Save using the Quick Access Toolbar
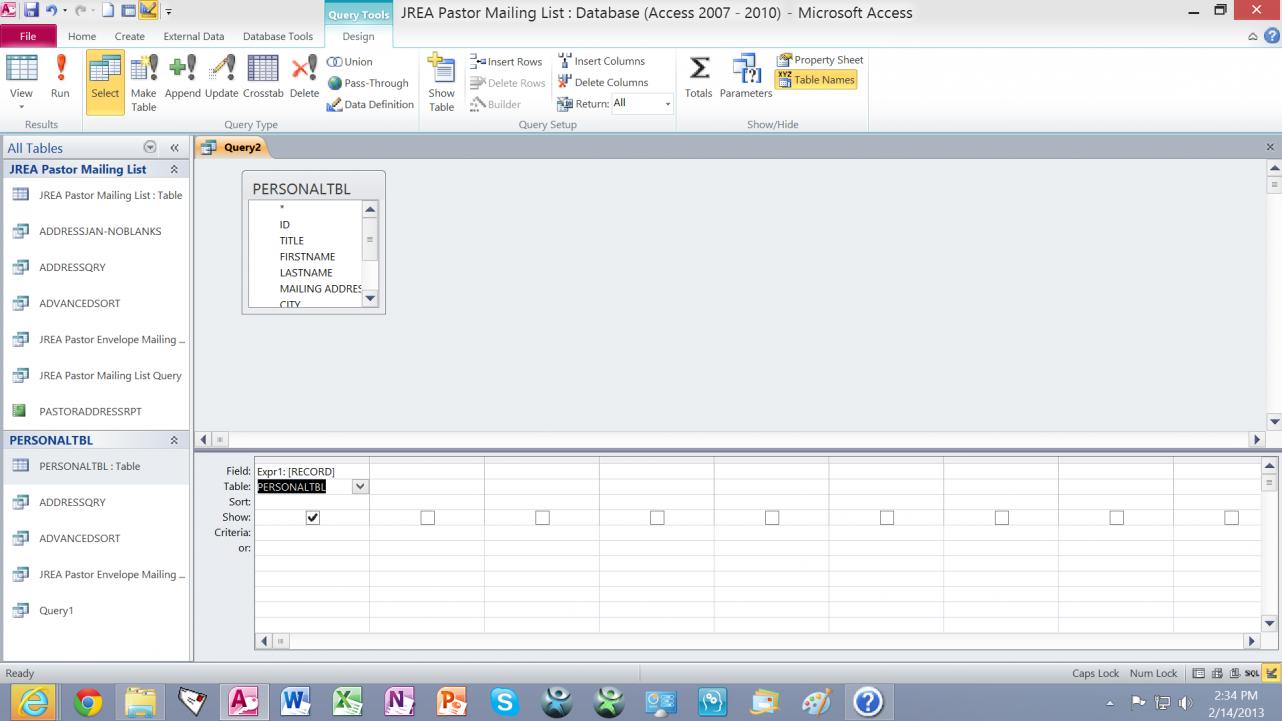The image size is (1282, 721). pyautogui.click(x=31, y=11)
